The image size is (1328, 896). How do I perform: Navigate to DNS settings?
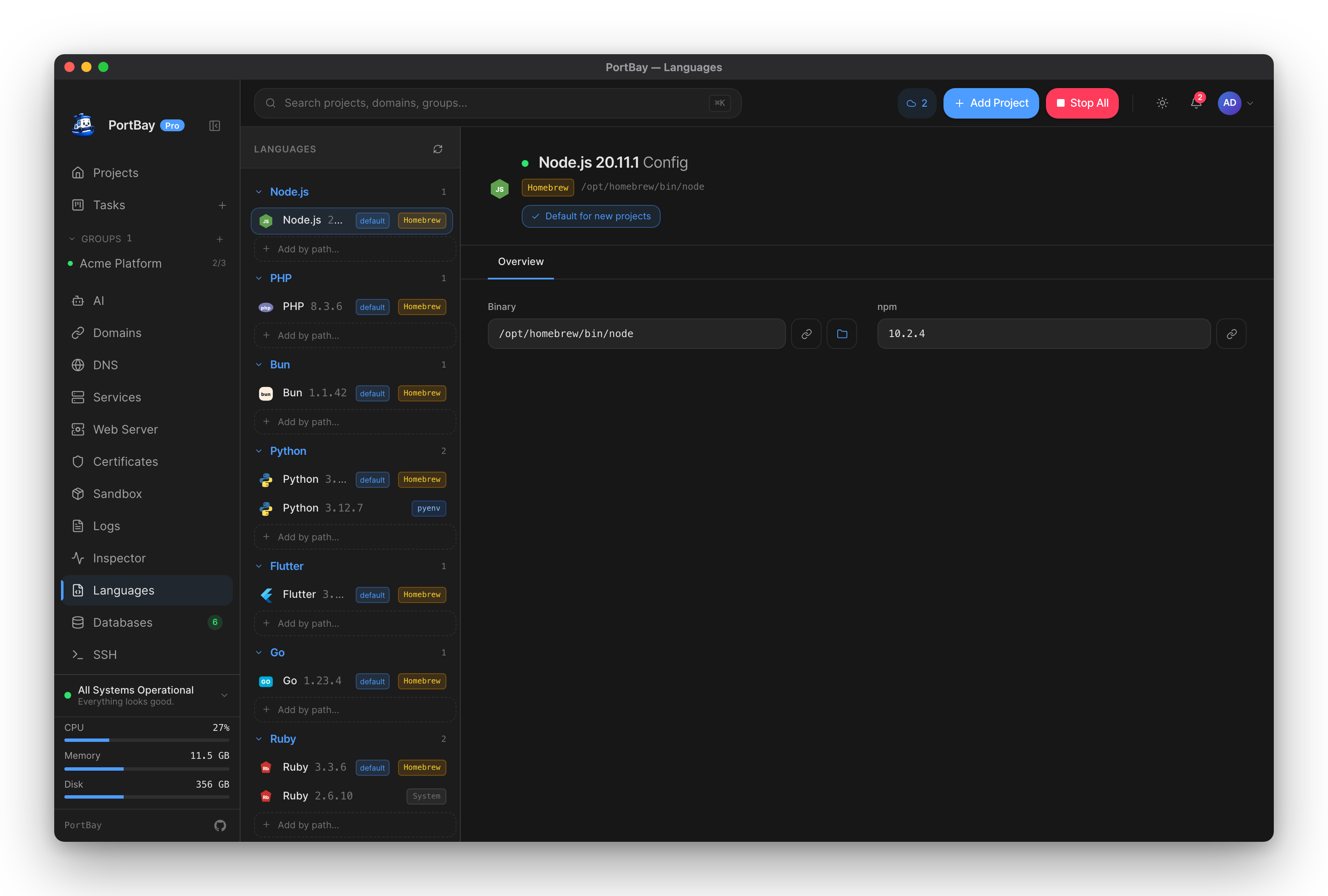tap(147, 365)
